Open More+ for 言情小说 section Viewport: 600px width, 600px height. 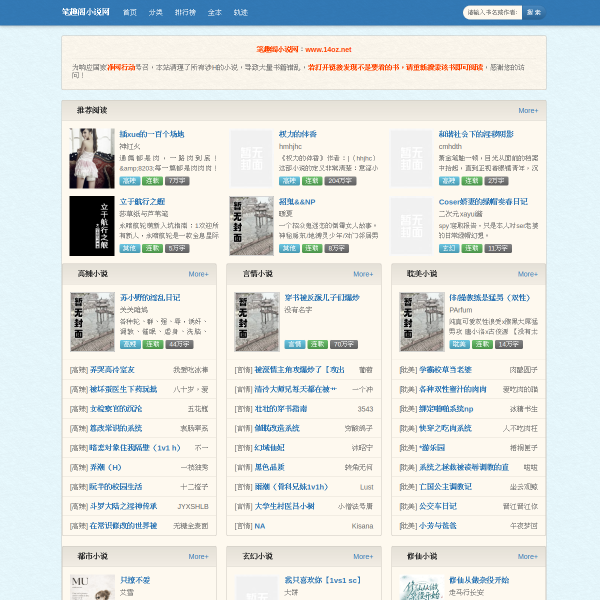point(363,274)
